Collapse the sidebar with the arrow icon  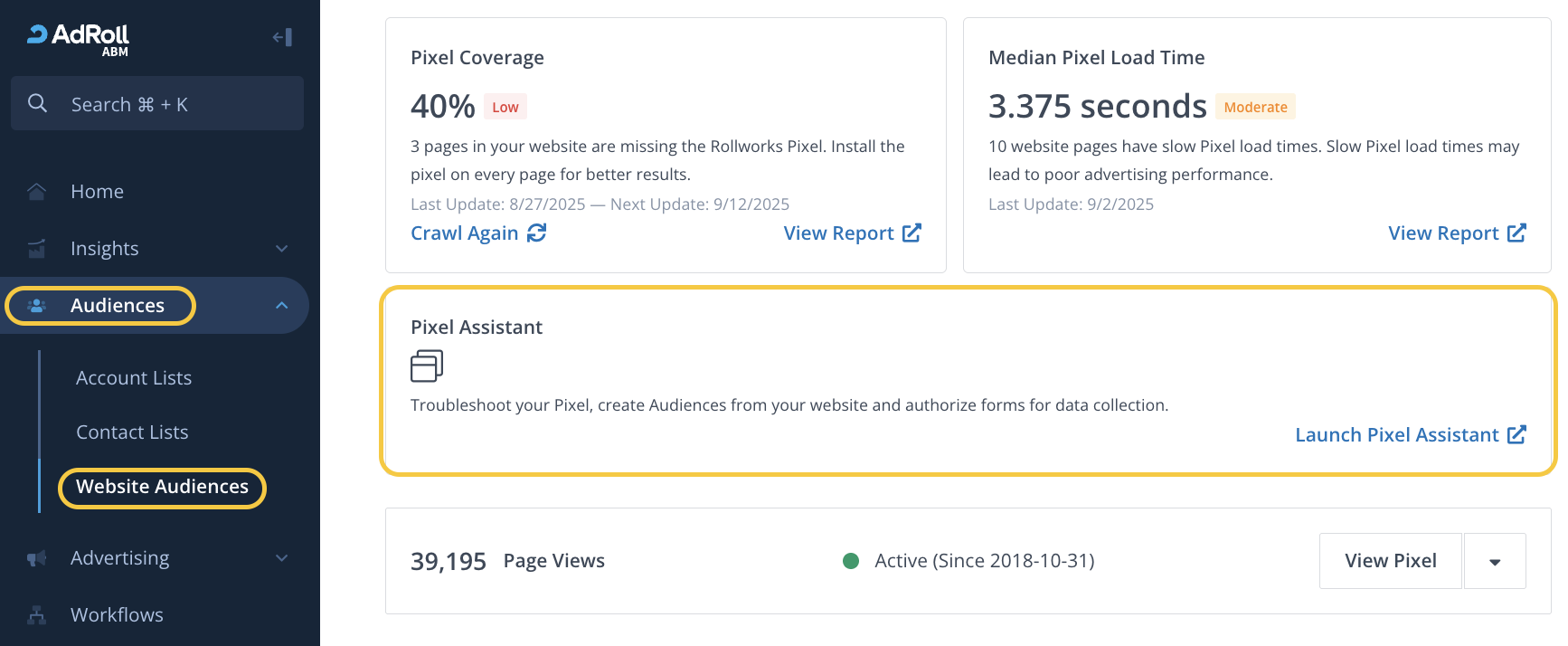point(282,37)
